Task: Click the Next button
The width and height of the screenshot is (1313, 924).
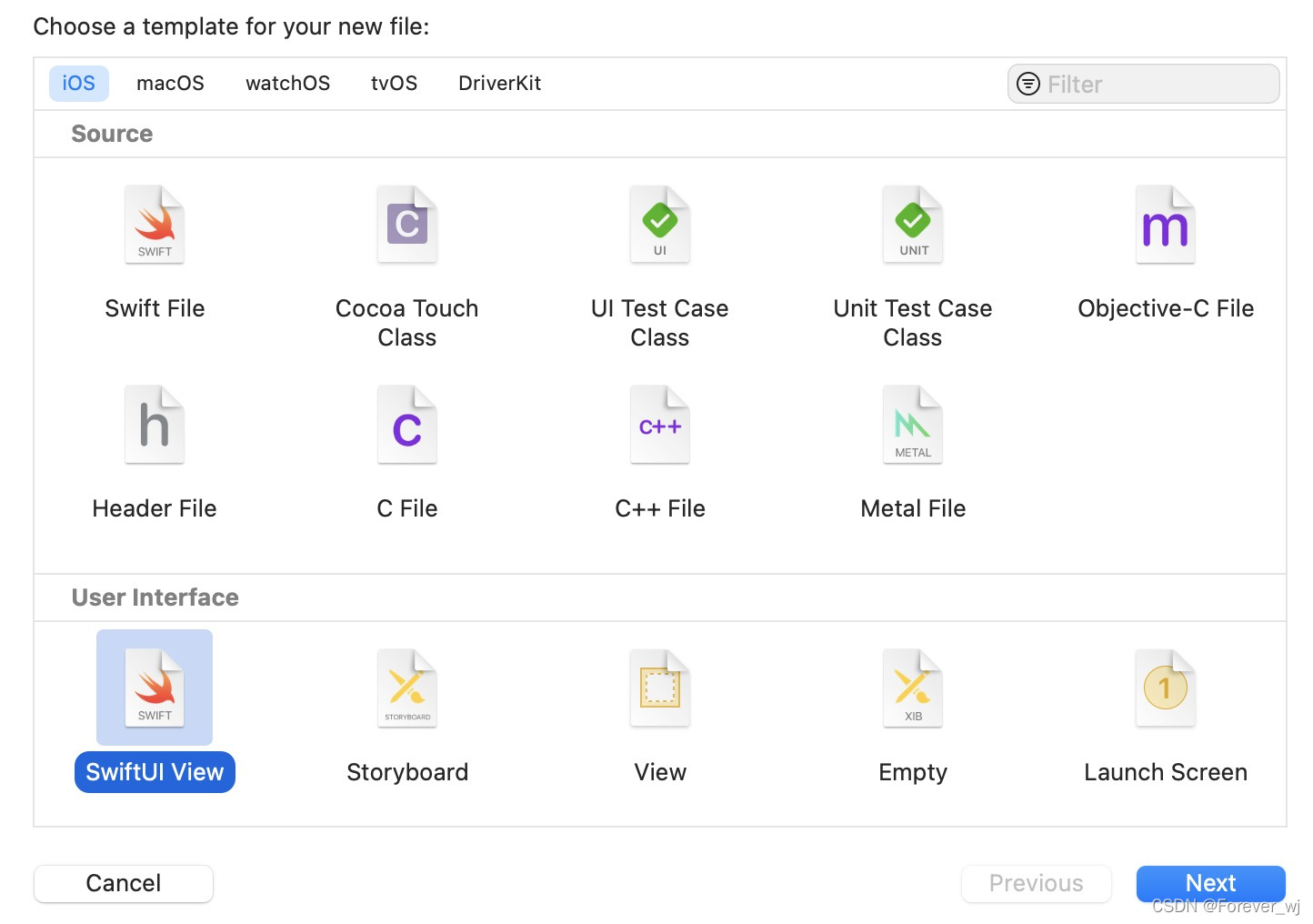Action: tap(1210, 883)
